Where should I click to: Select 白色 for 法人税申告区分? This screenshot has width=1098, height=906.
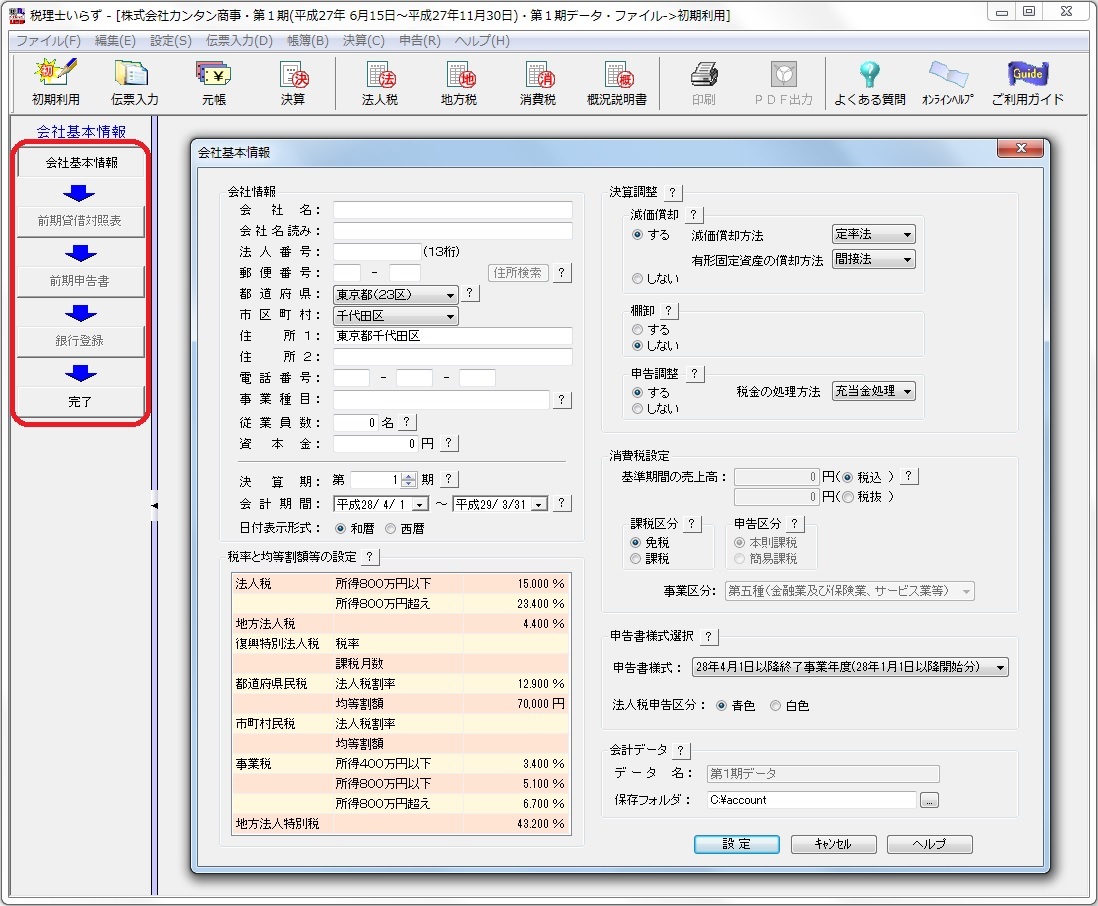point(776,706)
